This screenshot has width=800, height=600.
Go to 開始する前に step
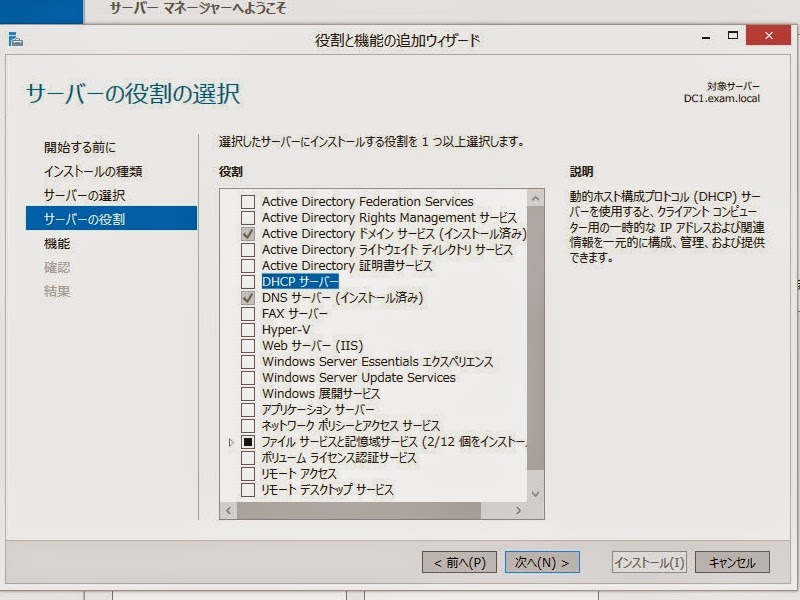coord(80,147)
